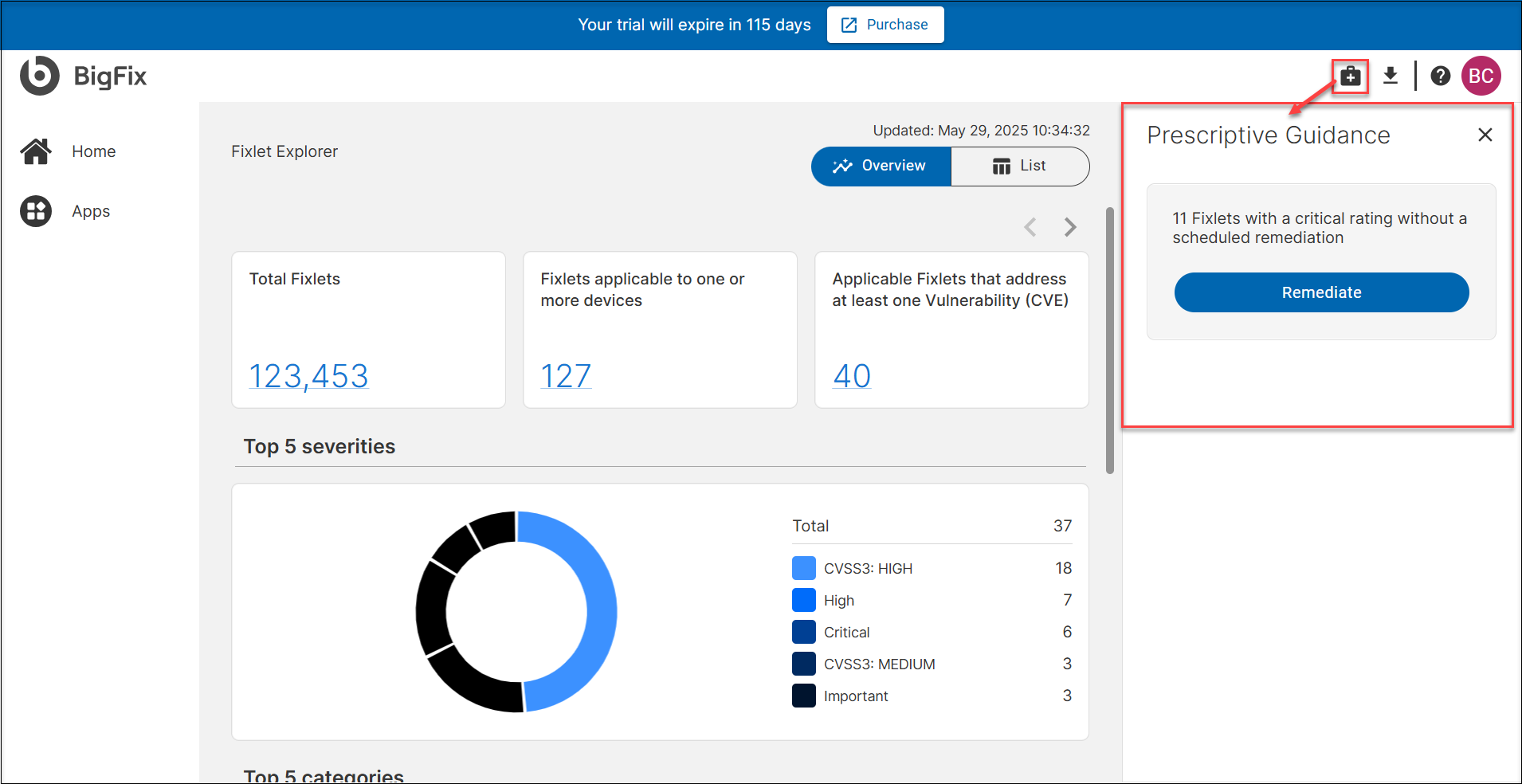This screenshot has width=1522, height=784.
Task: Click the BigFix logo
Action: pos(83,76)
